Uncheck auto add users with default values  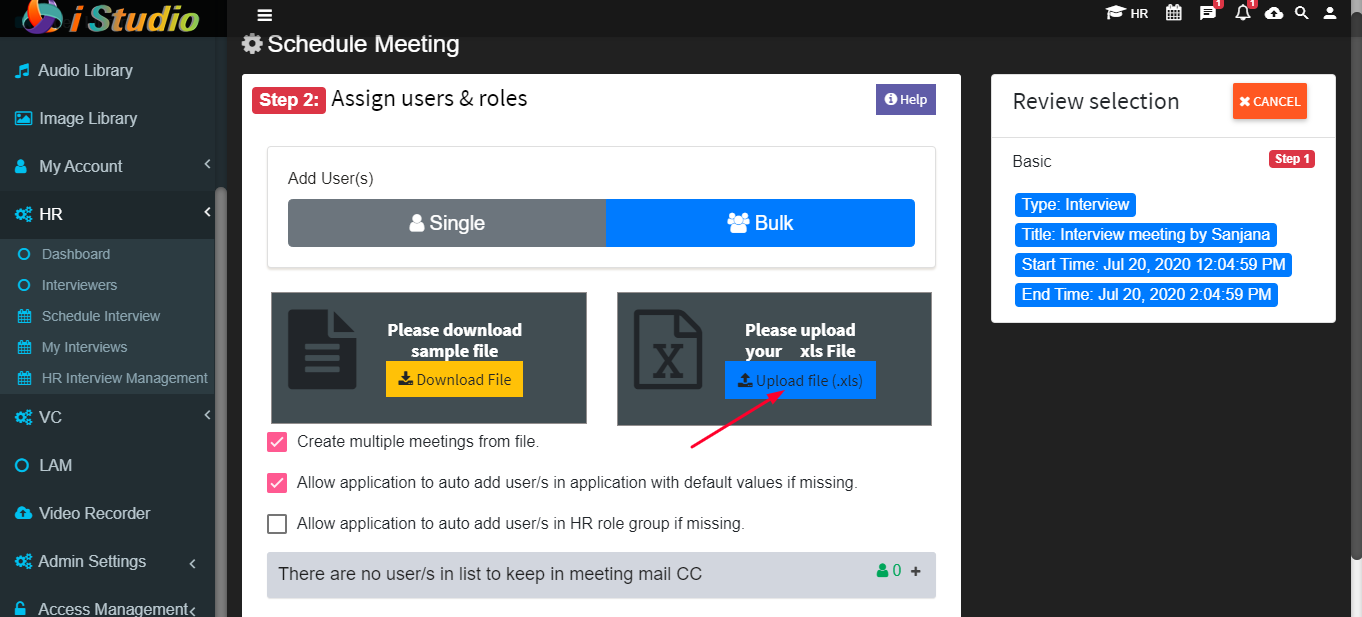coord(277,483)
